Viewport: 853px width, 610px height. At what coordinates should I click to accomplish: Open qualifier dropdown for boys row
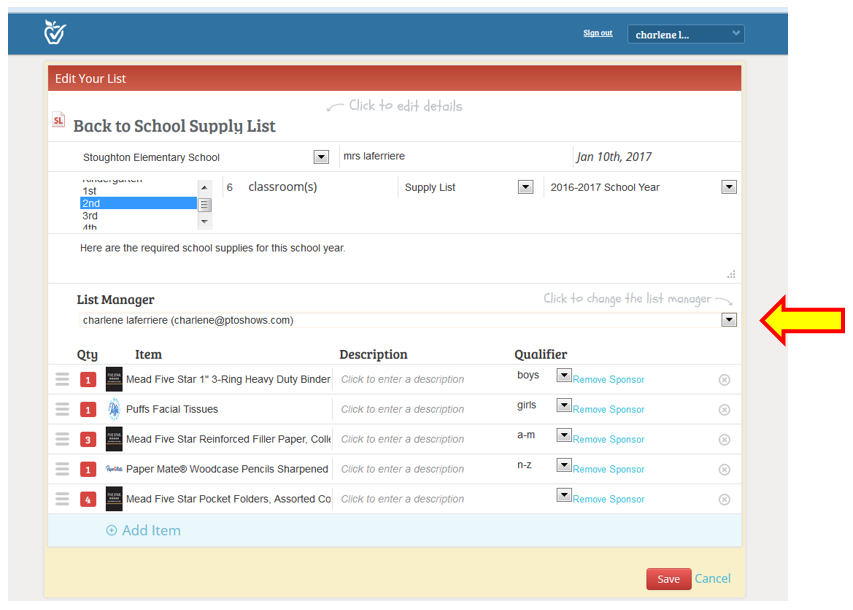point(564,375)
